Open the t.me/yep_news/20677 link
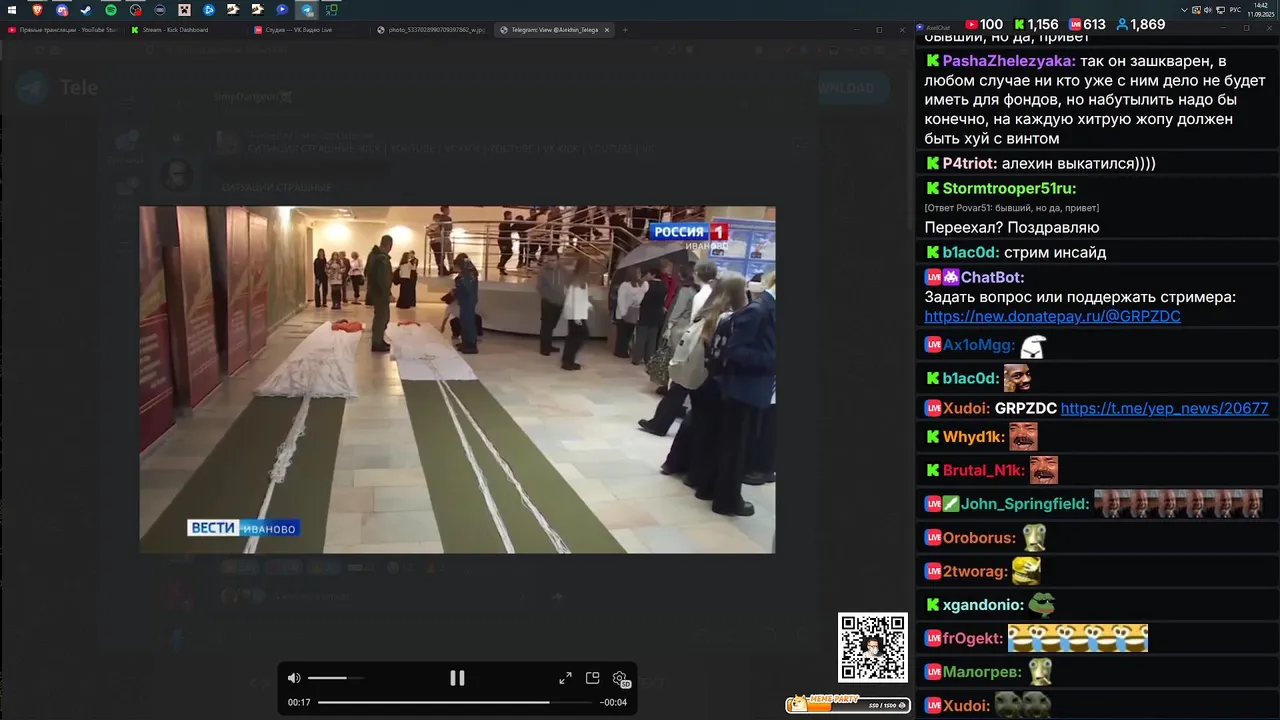This screenshot has width=1280, height=720. click(x=1164, y=408)
